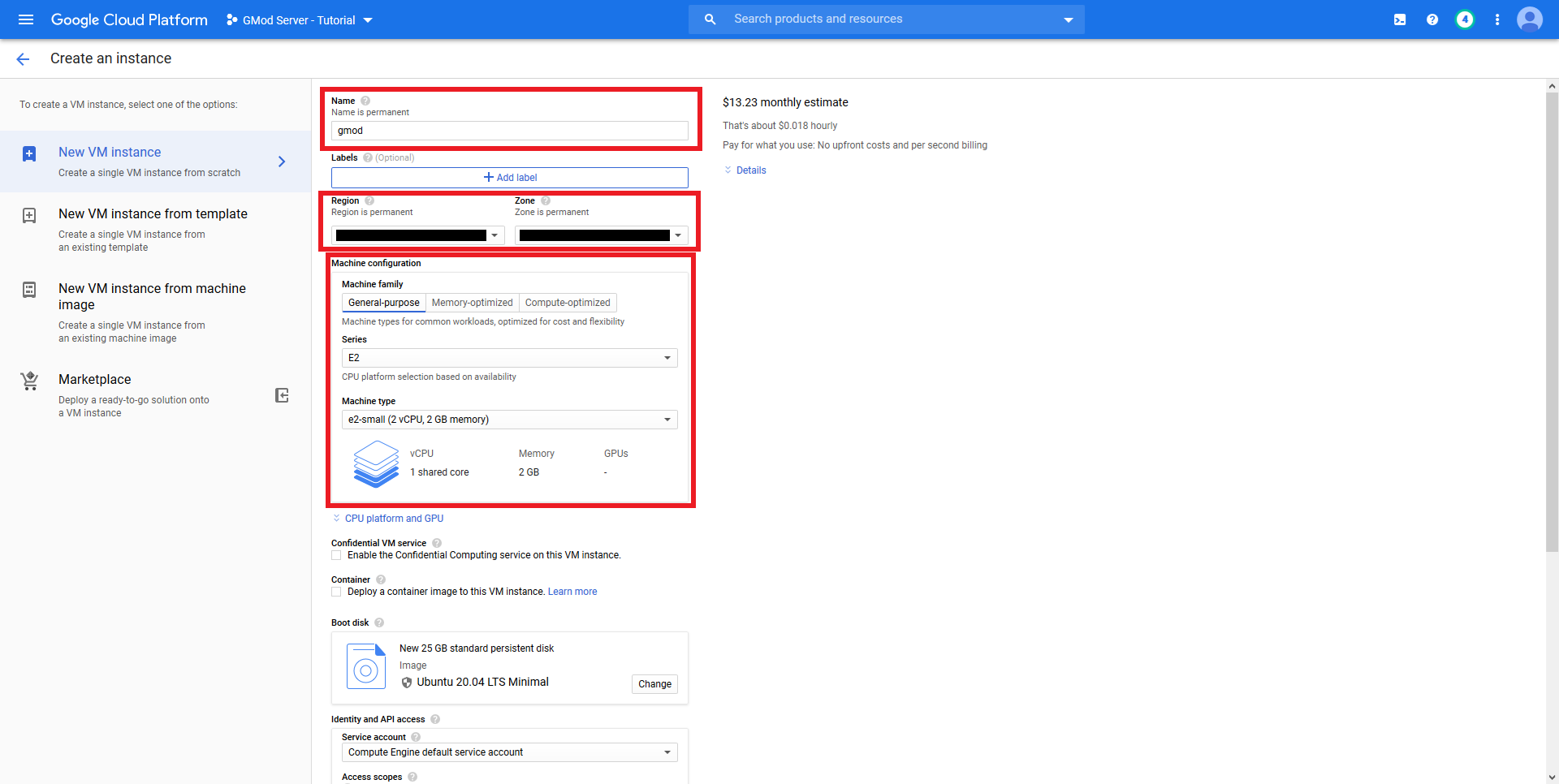The image size is (1559, 784).
Task: Click the help icon beside Access scopes
Action: pyautogui.click(x=412, y=777)
